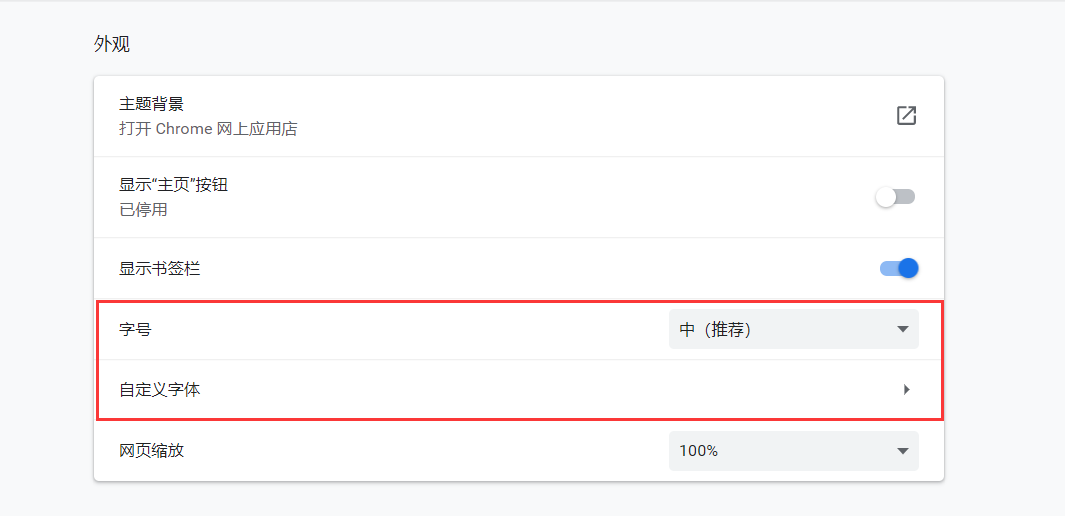This screenshot has height=516, width=1065.
Task: Click the 外观 section heading
Action: click(x=112, y=44)
